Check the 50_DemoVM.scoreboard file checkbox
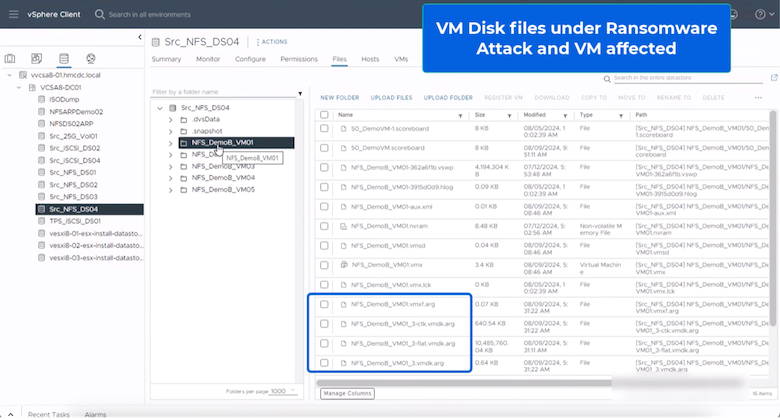The width and height of the screenshot is (780, 420). [324, 148]
